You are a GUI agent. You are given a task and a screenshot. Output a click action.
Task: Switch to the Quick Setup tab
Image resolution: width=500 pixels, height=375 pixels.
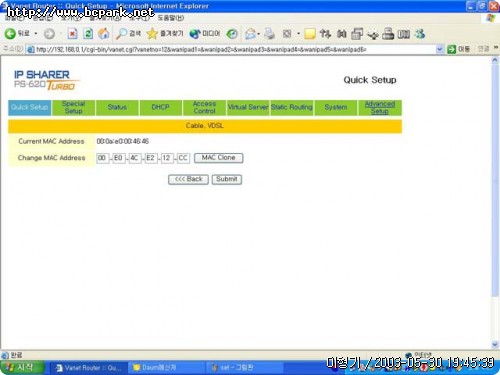30,108
